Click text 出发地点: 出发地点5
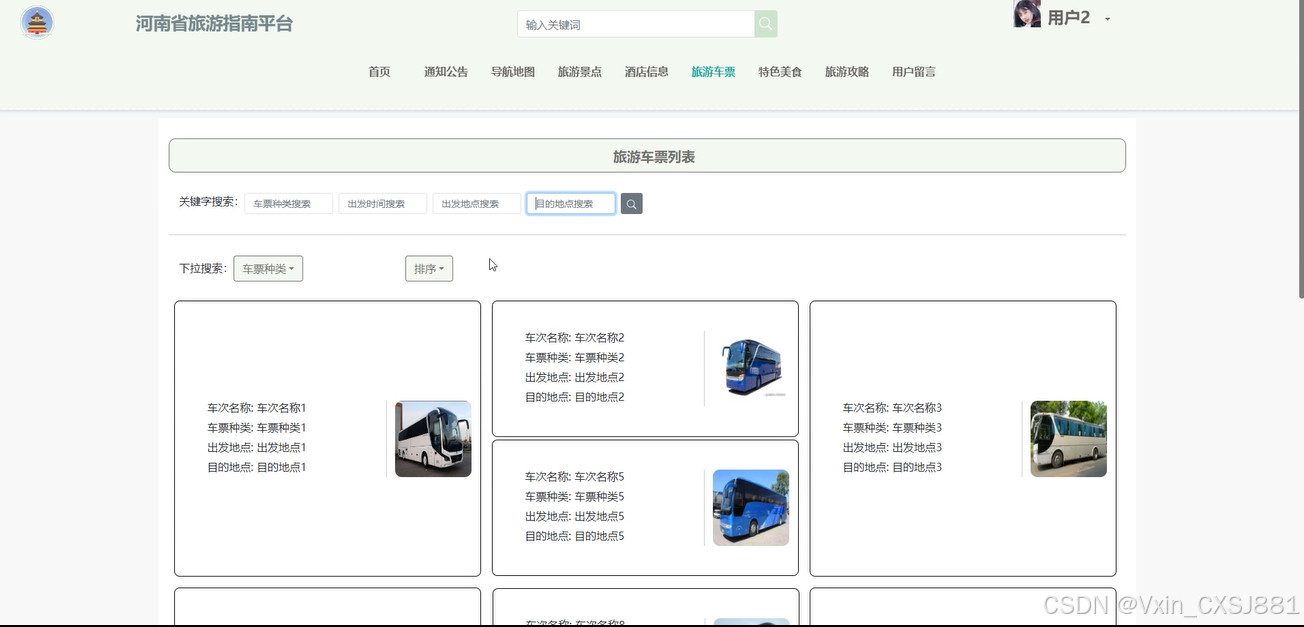 575,517
